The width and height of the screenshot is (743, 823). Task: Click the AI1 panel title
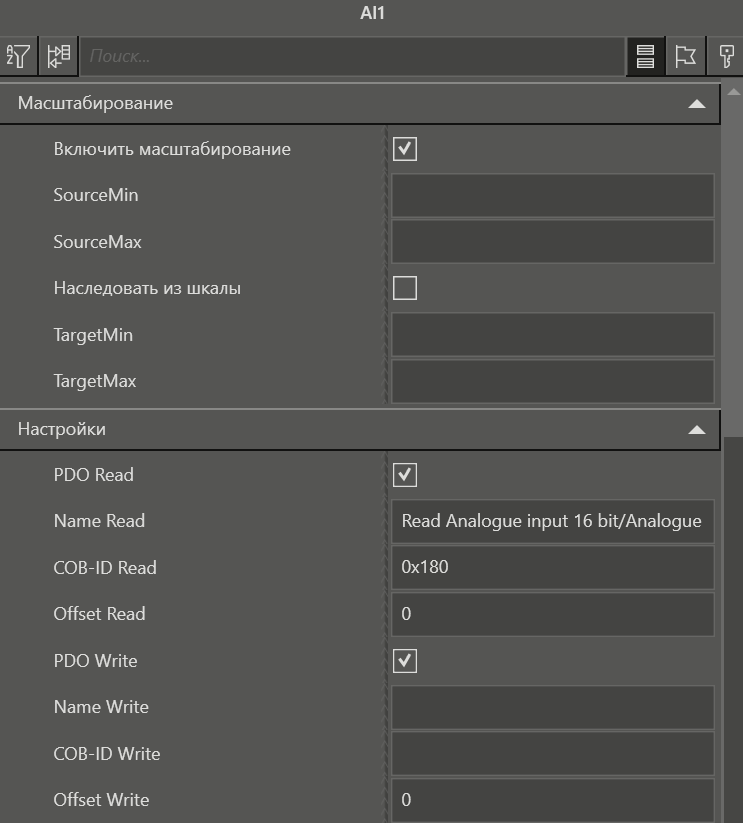pos(372,13)
